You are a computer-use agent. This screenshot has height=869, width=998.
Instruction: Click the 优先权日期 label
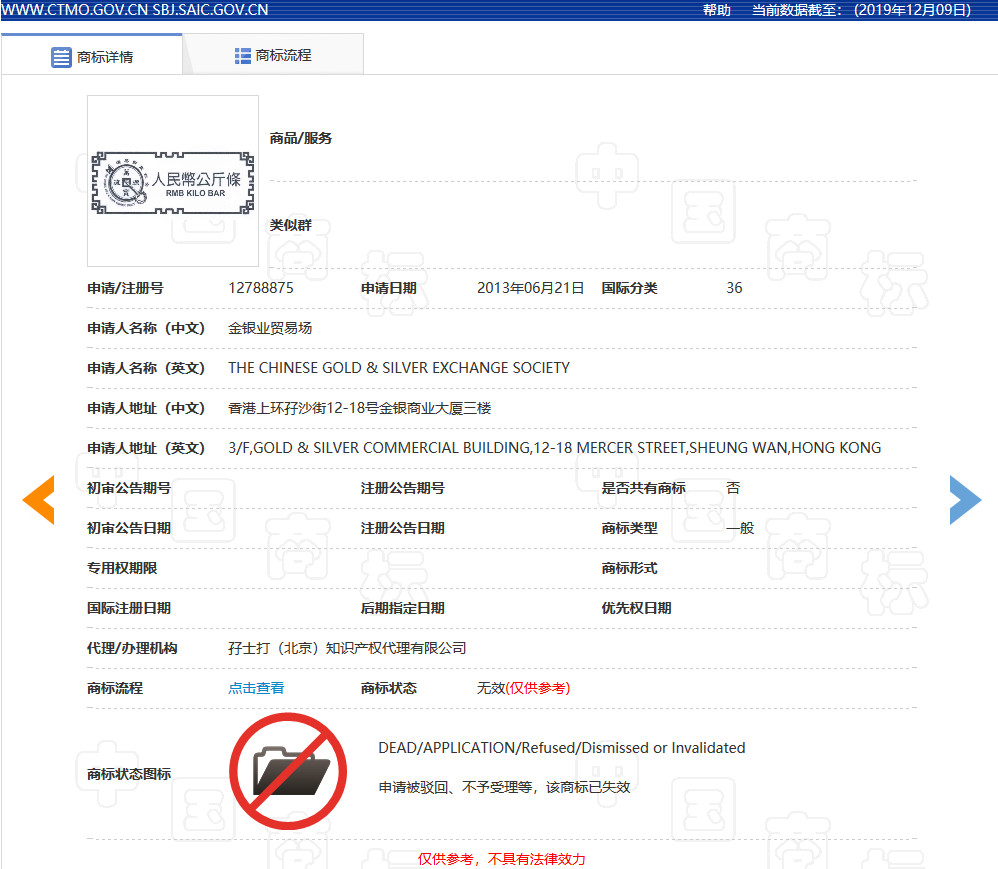[x=636, y=608]
